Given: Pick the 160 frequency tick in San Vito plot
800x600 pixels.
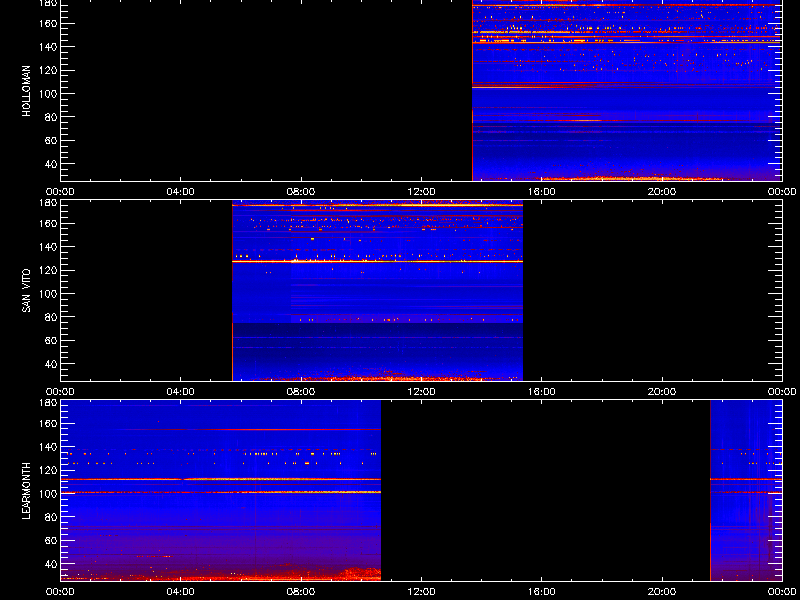Looking at the screenshot, I should click(x=47, y=223).
